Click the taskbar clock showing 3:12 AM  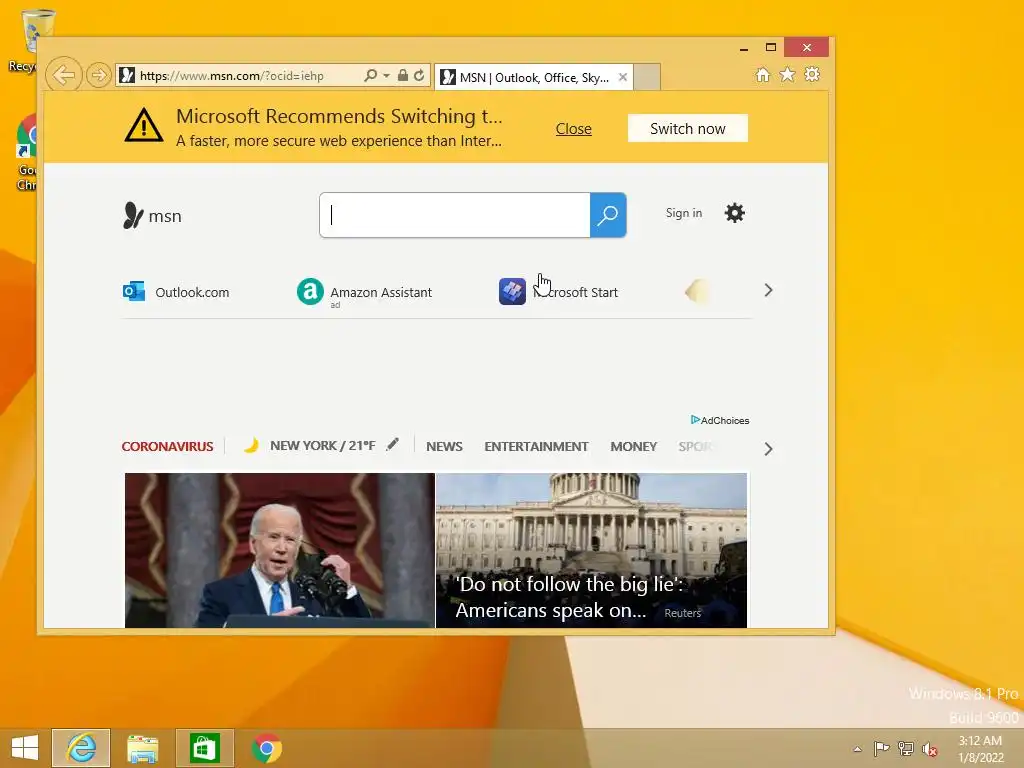coord(980,749)
